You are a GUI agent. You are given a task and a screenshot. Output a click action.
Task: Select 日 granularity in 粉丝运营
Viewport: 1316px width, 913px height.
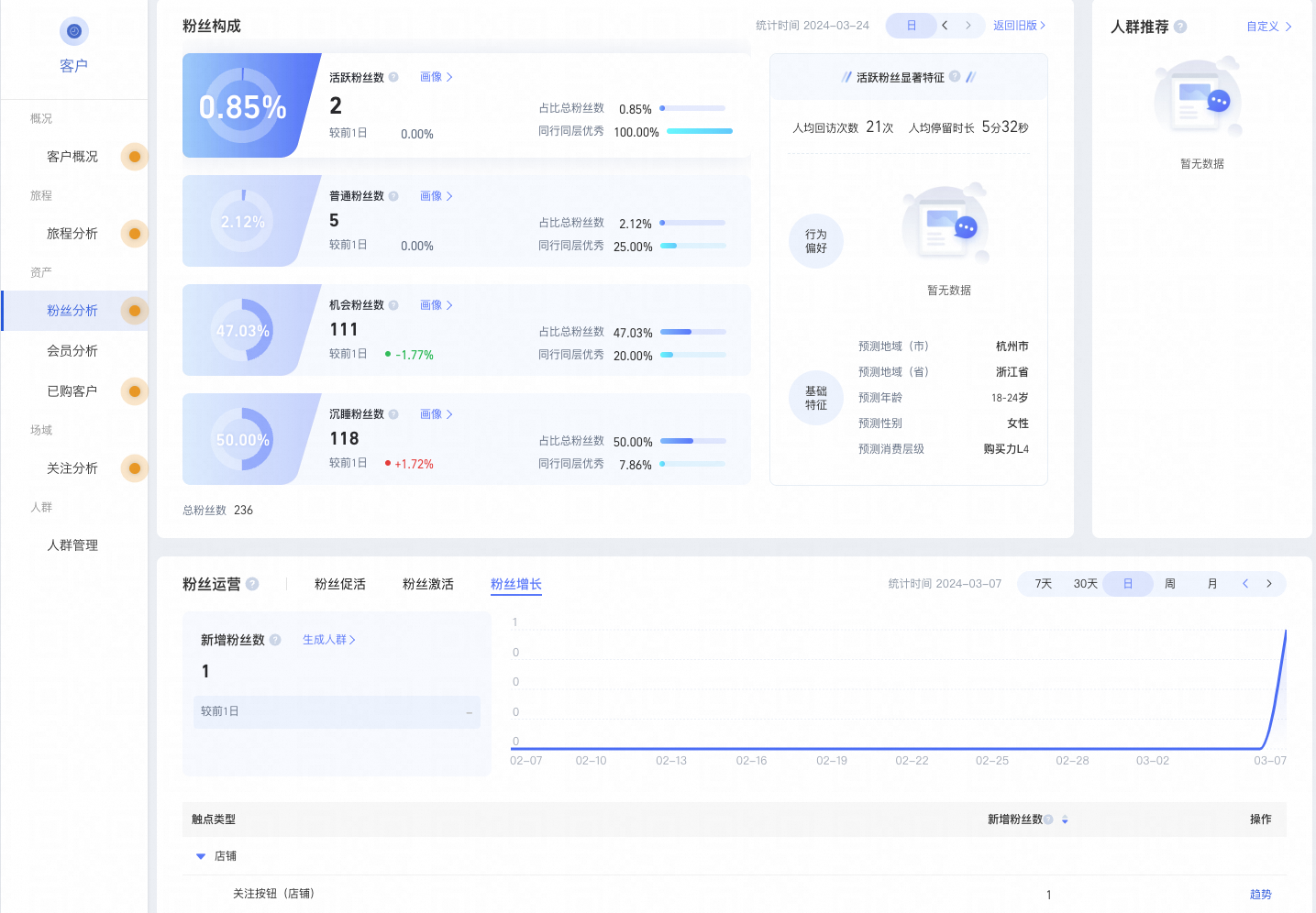coord(1128,584)
